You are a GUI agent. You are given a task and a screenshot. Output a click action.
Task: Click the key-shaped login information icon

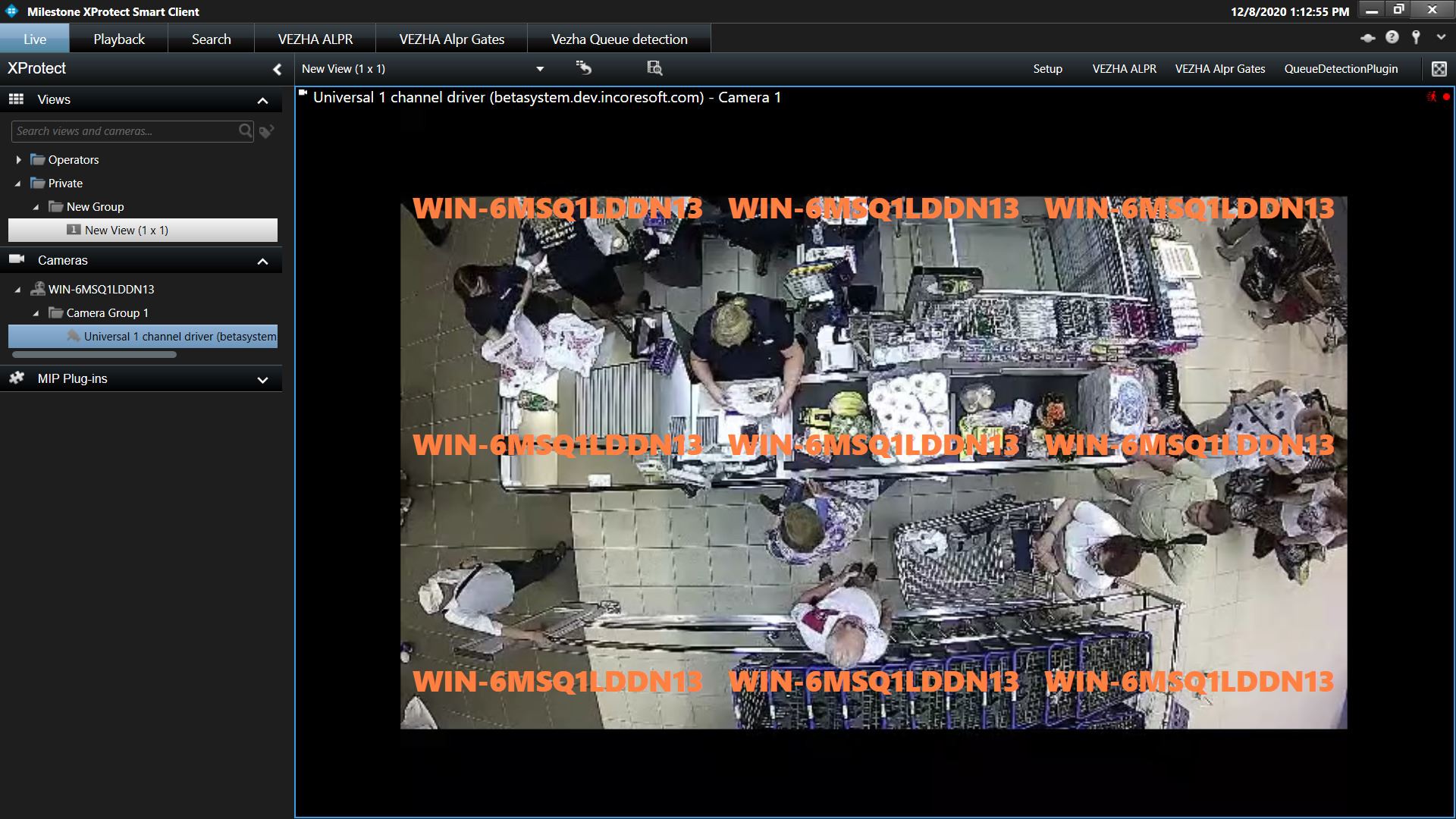click(1416, 37)
